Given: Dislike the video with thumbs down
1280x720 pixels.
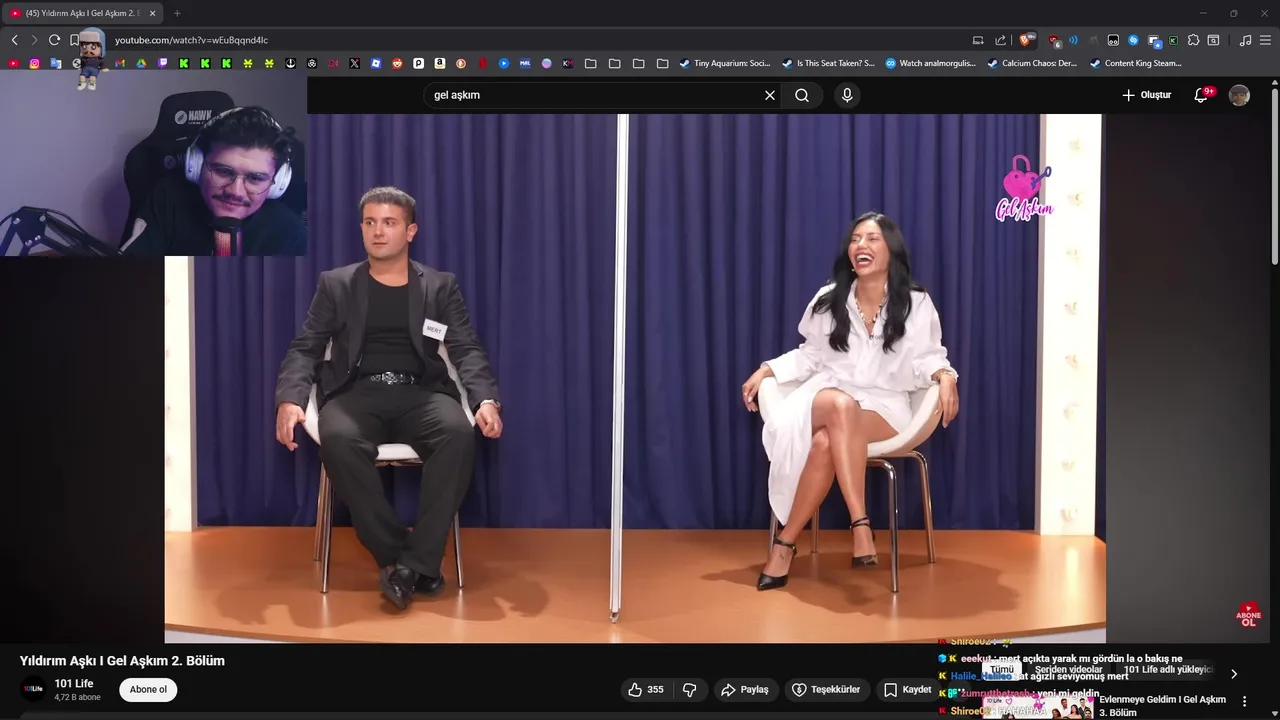Looking at the screenshot, I should (x=689, y=690).
